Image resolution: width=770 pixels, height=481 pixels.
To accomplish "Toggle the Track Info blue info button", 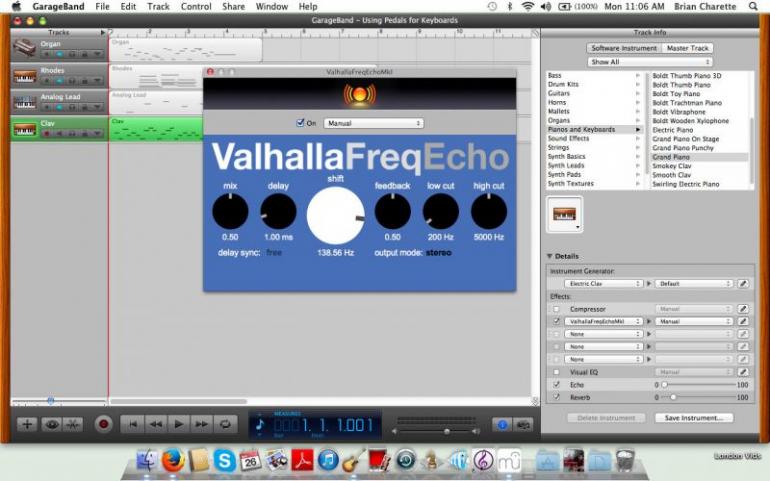I will tap(502, 424).
